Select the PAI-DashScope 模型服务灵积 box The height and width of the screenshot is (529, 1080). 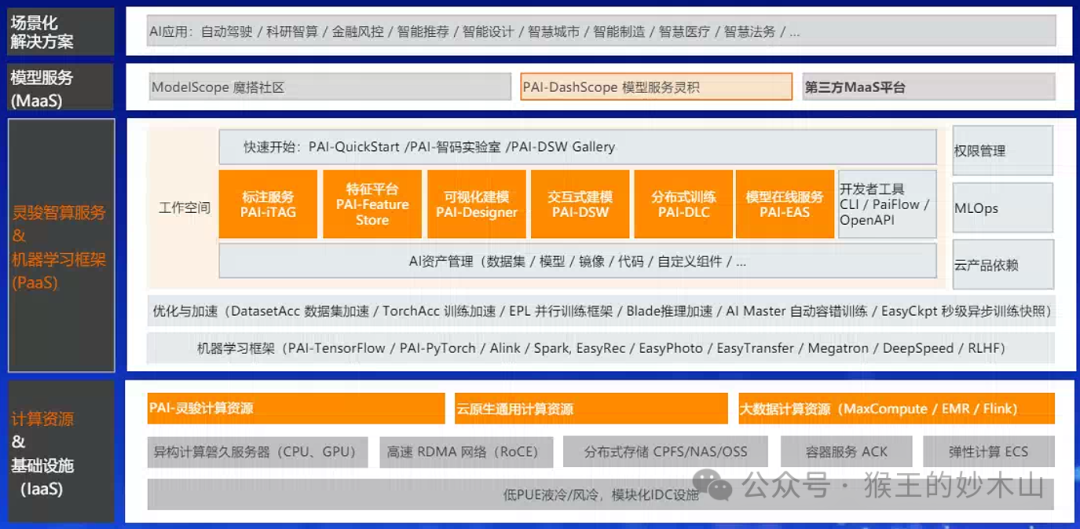point(656,87)
